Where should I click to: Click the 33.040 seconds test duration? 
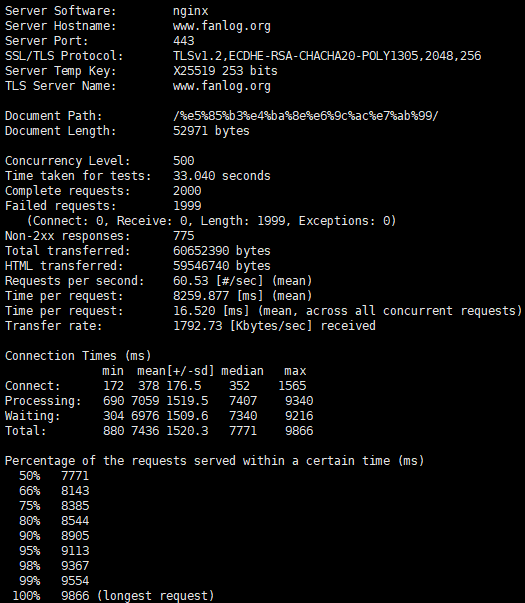(222, 176)
